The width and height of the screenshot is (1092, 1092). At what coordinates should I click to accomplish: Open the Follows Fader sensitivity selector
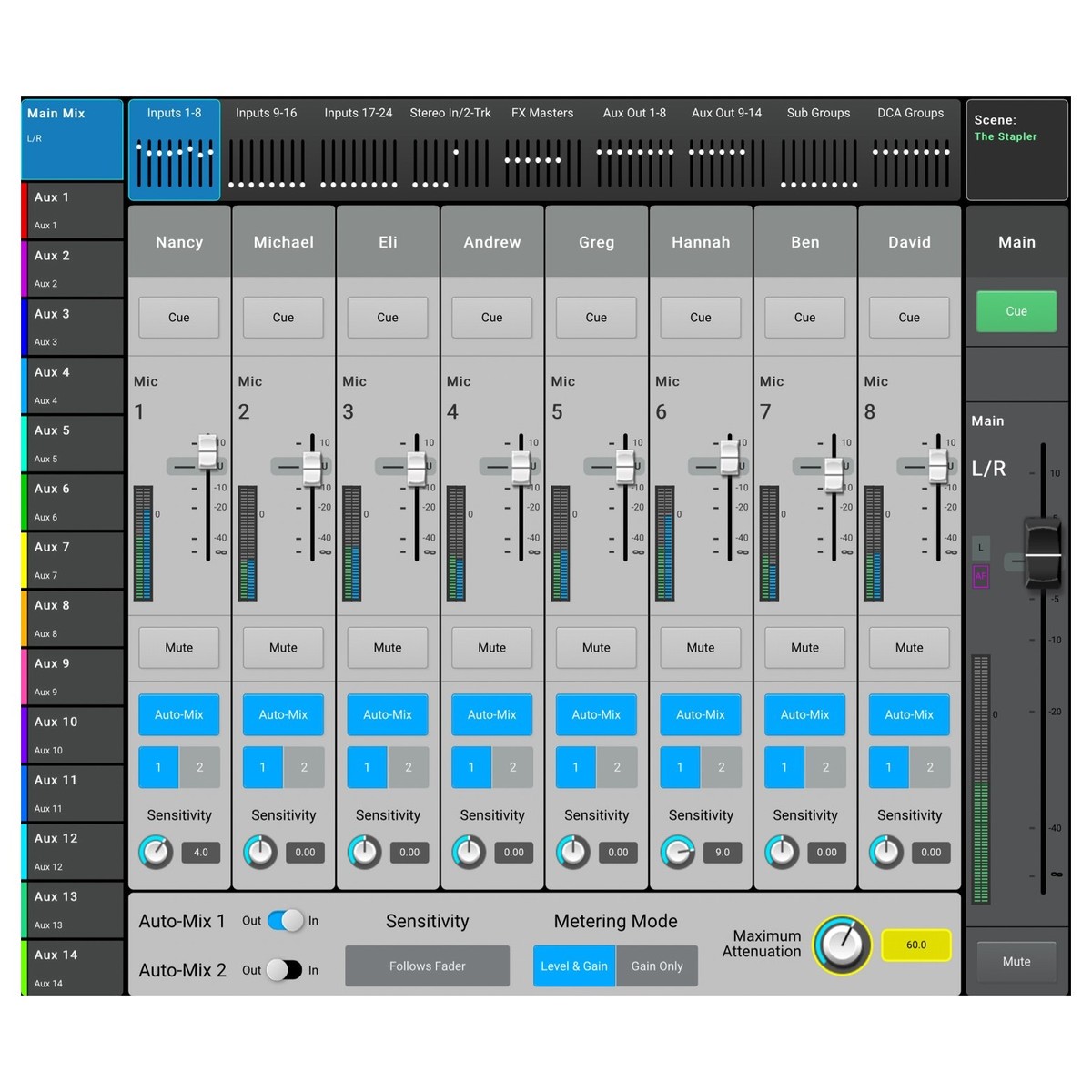[x=427, y=966]
